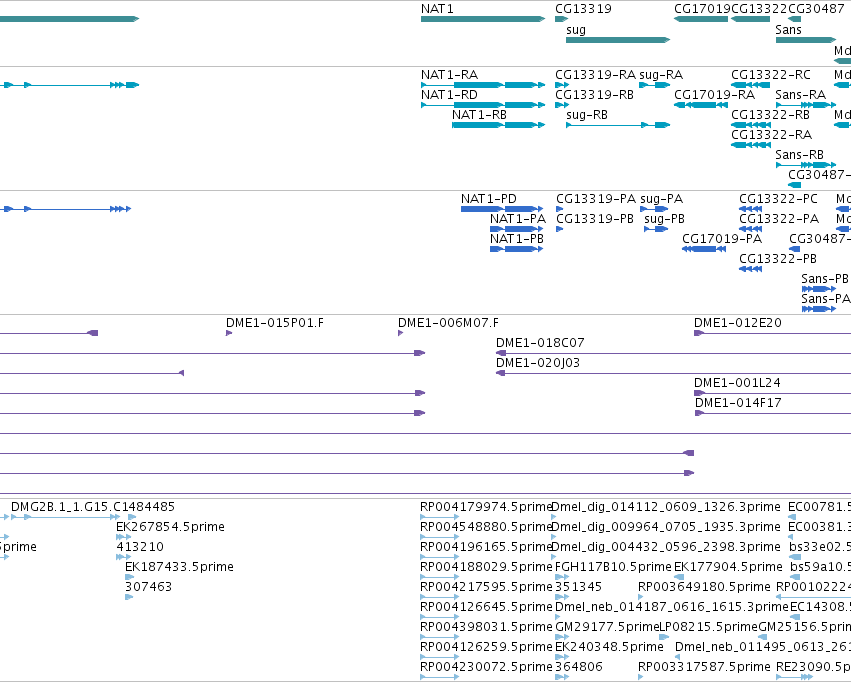The height and width of the screenshot is (682, 851).
Task: Select transcript CG13319-RA
Action: (x=562, y=85)
